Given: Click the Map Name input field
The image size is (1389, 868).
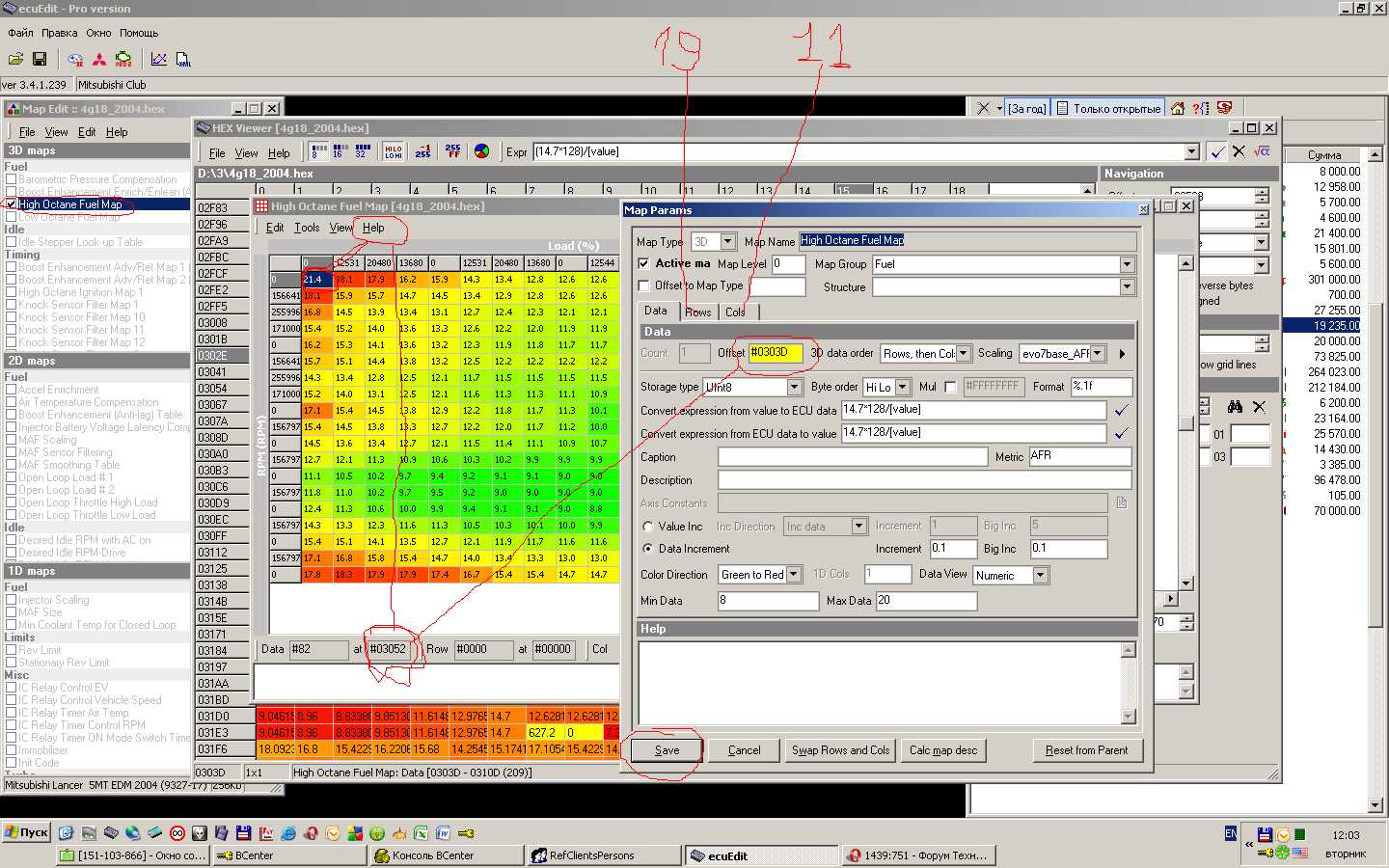Looking at the screenshot, I should click(x=967, y=241).
